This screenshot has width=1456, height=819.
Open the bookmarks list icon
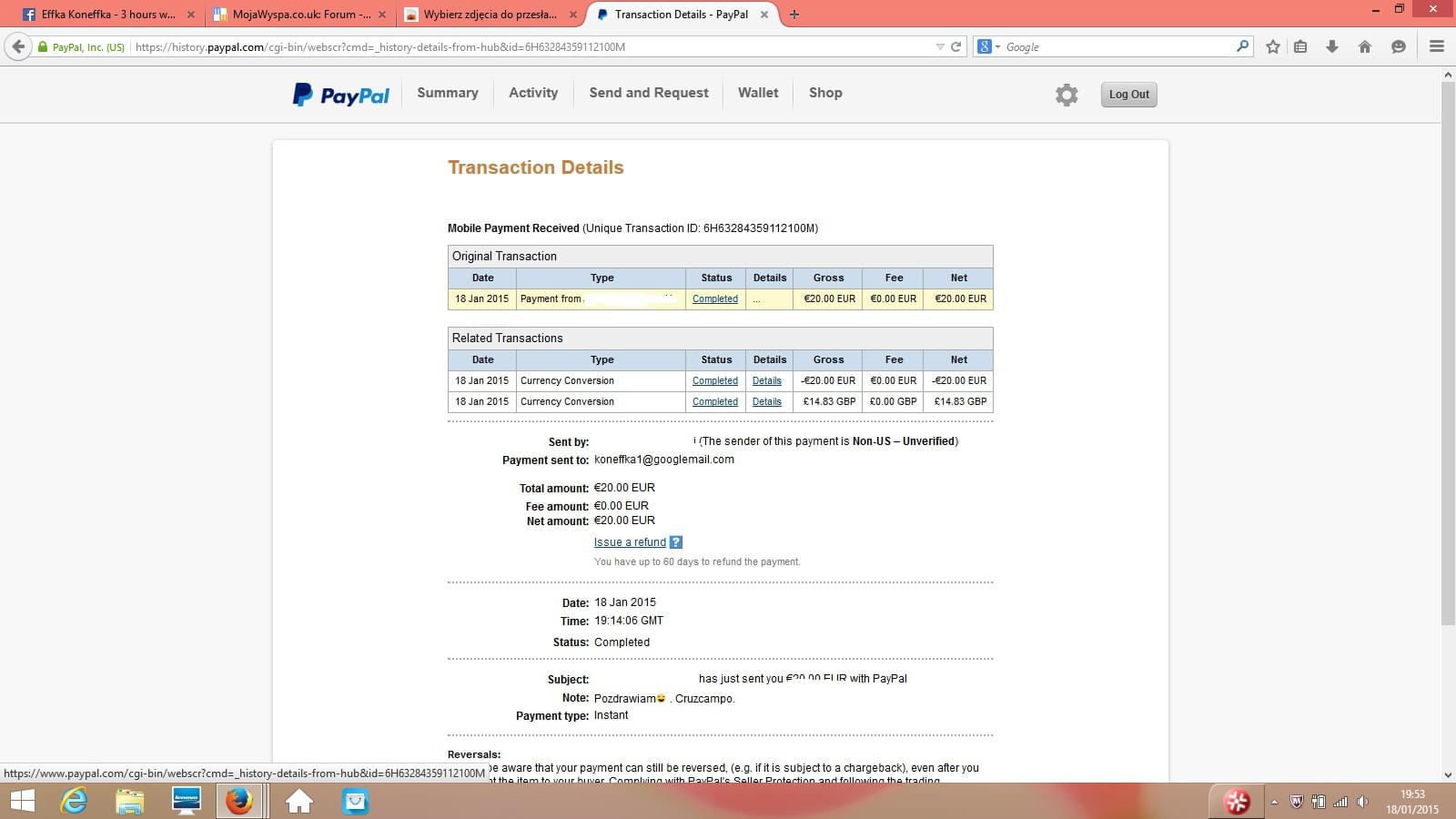[x=1300, y=46]
